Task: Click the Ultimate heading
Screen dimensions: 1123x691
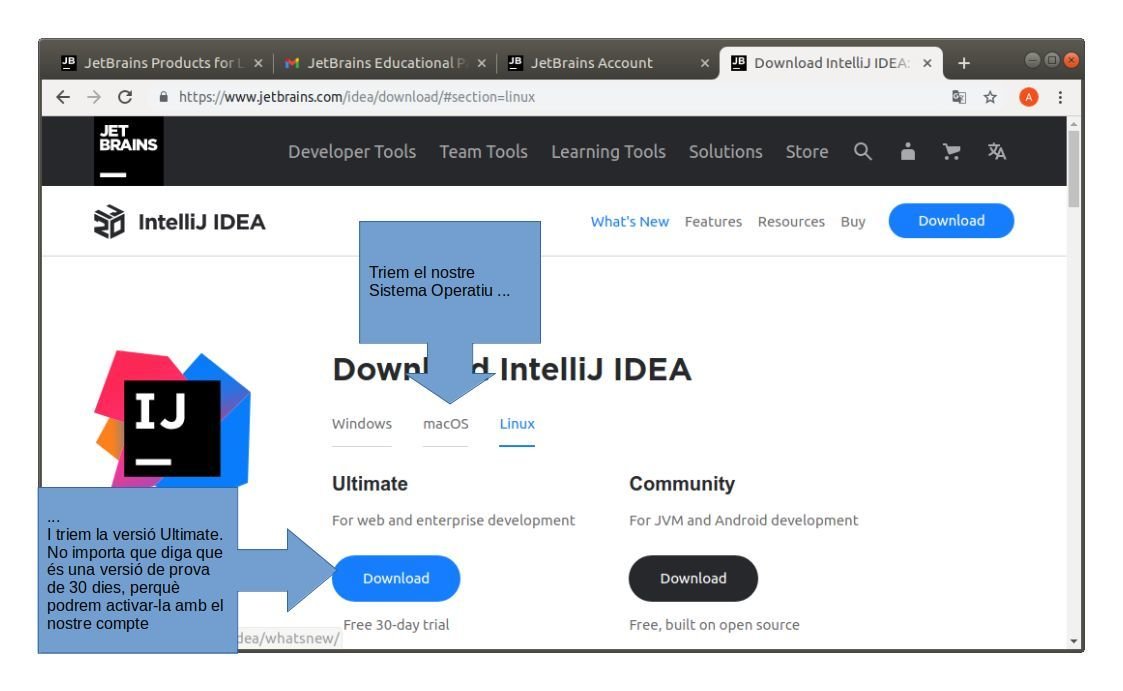Action: [370, 484]
